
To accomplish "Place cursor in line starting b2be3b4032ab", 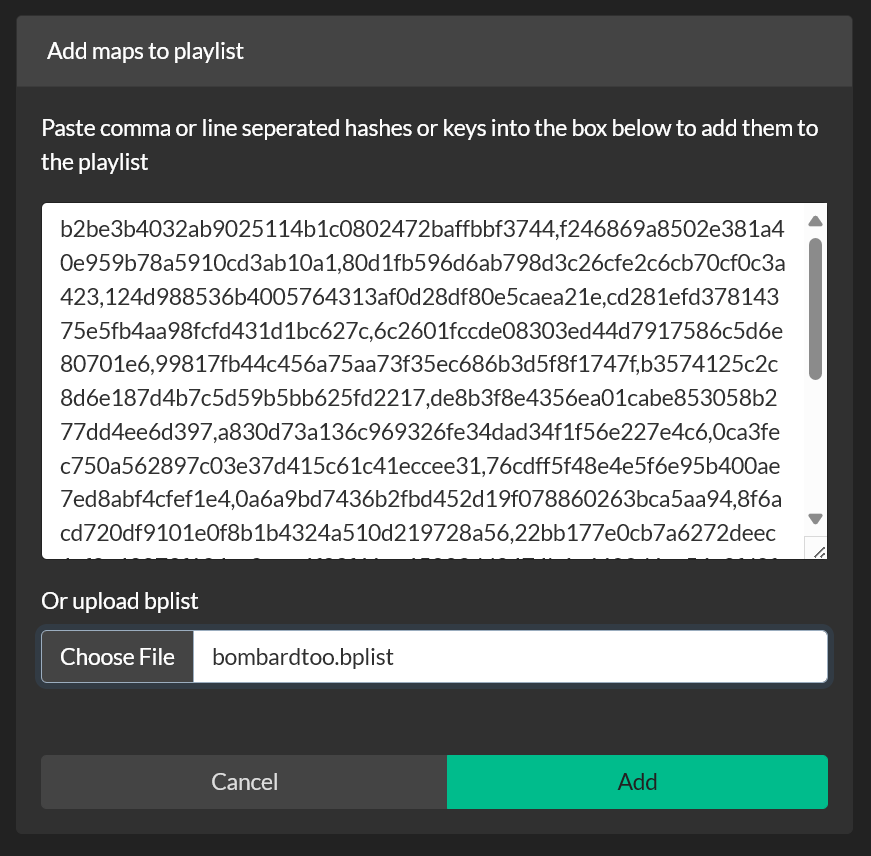I will coord(420,230).
